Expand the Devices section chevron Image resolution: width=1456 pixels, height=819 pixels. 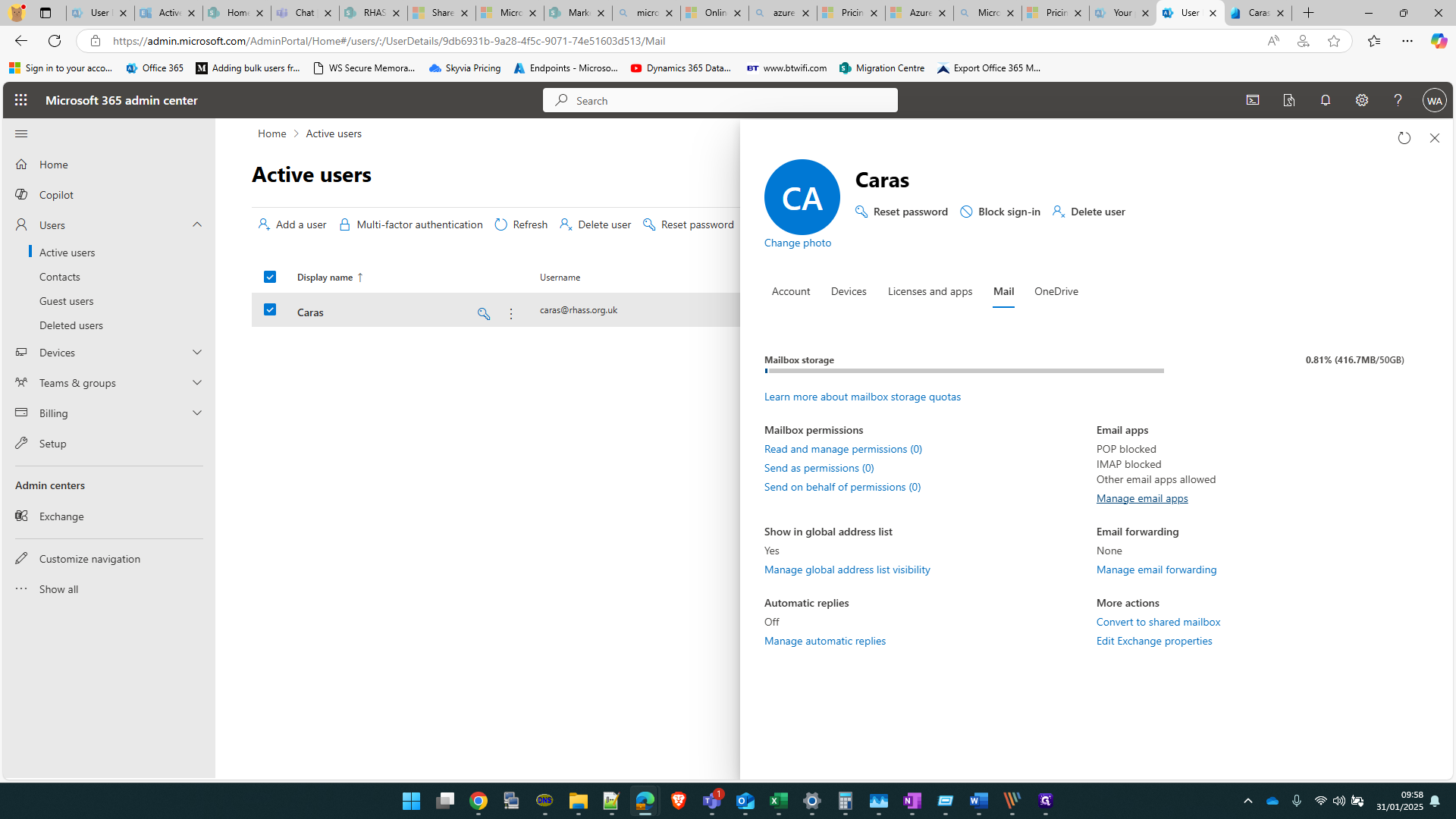click(197, 352)
